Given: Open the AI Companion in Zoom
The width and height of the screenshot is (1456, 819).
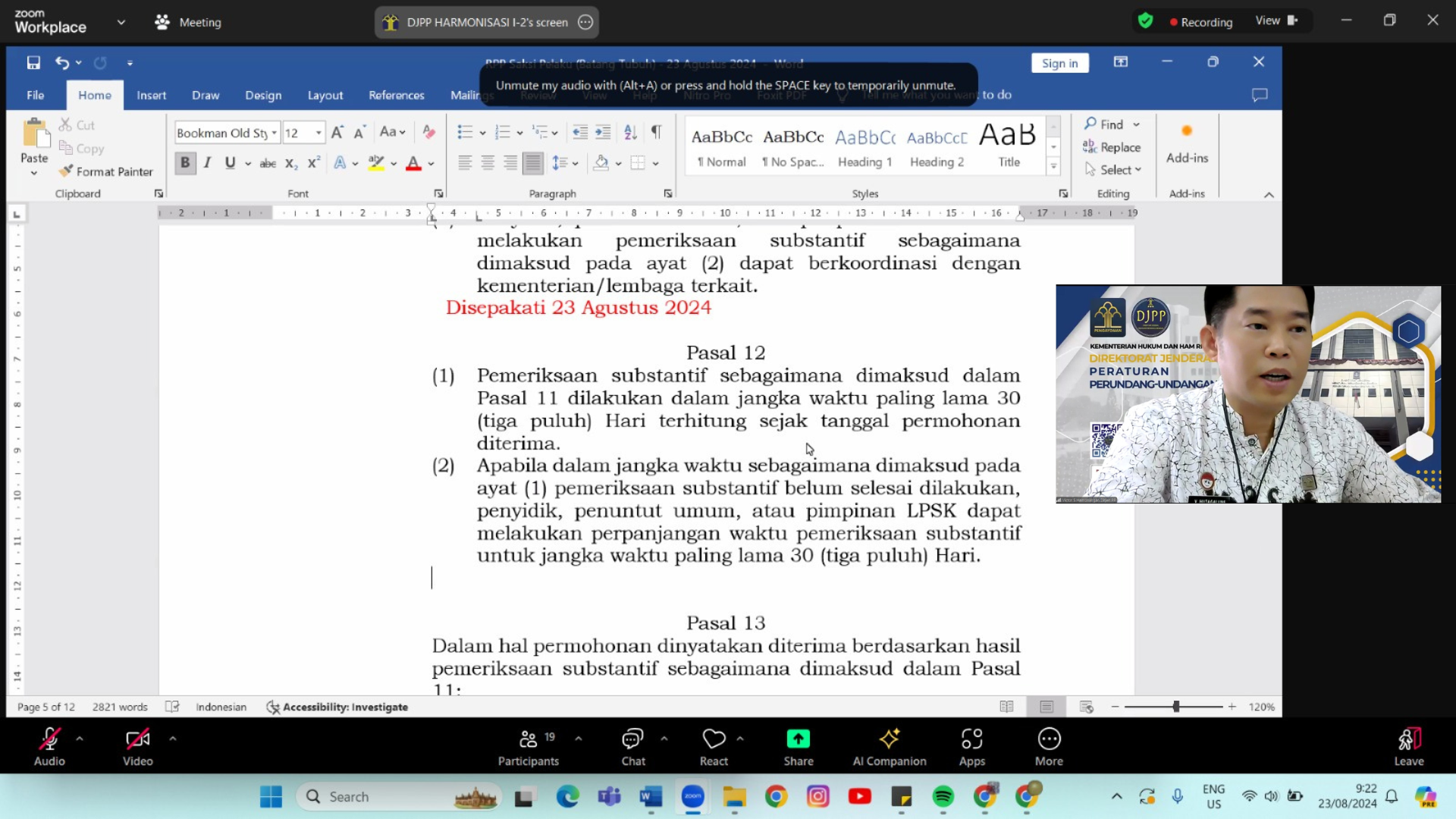Looking at the screenshot, I should (x=890, y=748).
